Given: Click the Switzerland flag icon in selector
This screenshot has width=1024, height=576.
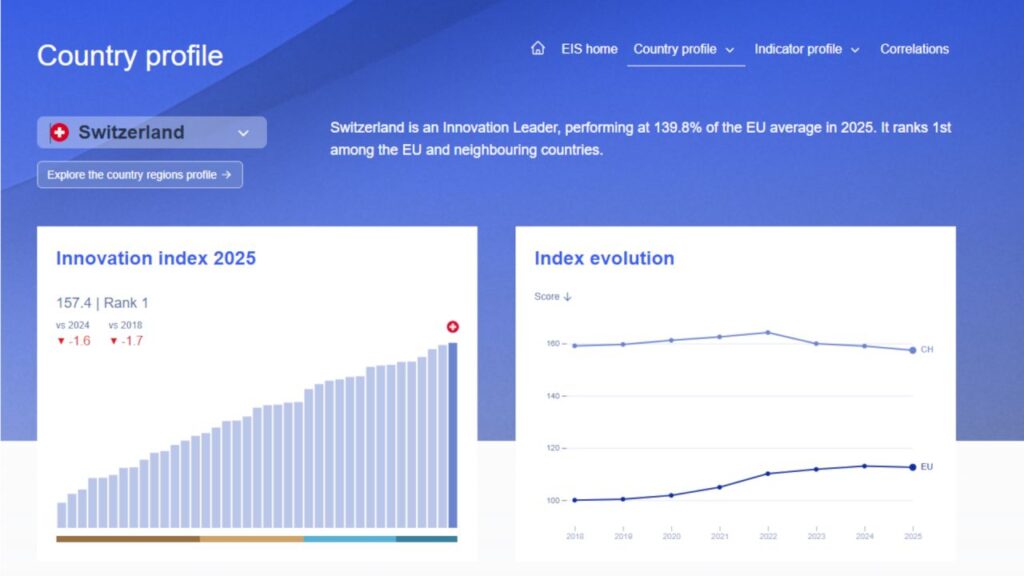Looking at the screenshot, I should pyautogui.click(x=59, y=132).
